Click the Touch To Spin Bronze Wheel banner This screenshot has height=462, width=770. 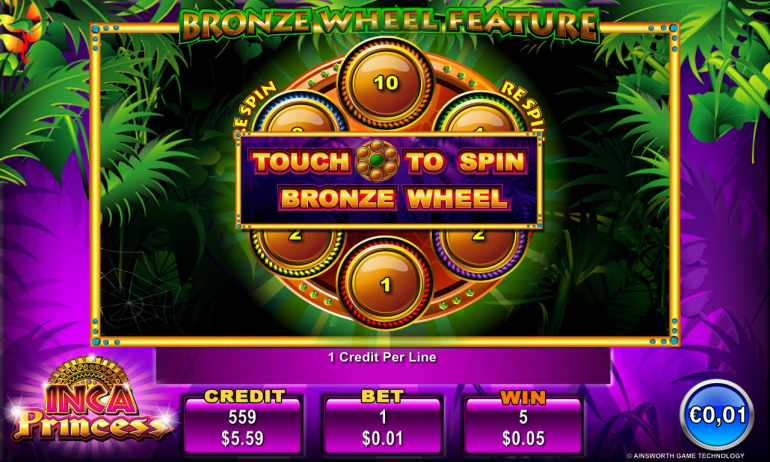[390, 180]
